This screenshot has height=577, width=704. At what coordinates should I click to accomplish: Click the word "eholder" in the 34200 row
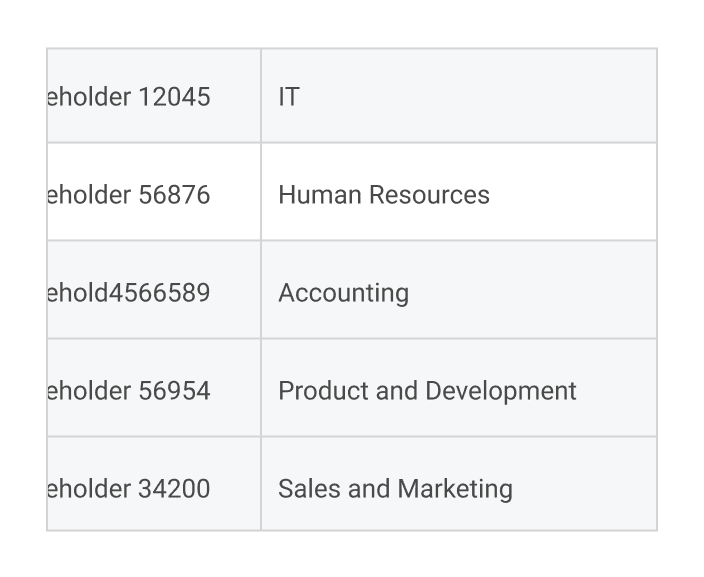(89, 488)
